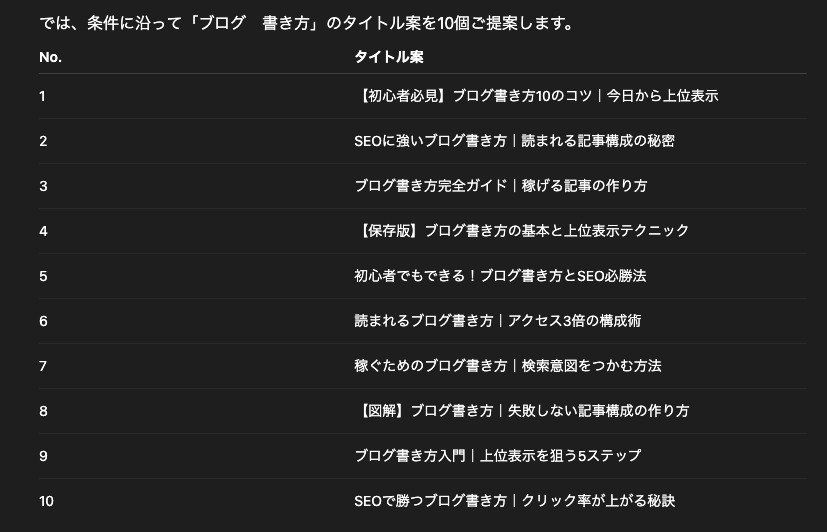Click row number 5 cell
Screen dimensions: 827x532
coord(43,276)
